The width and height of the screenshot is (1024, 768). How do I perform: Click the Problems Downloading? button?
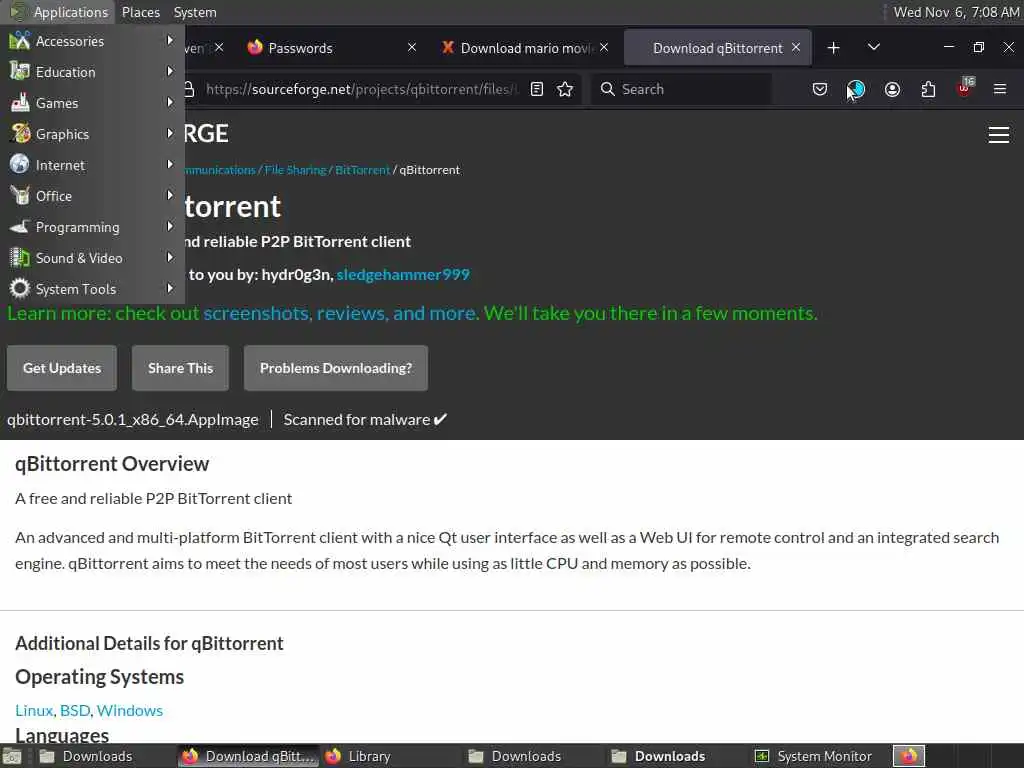(336, 368)
